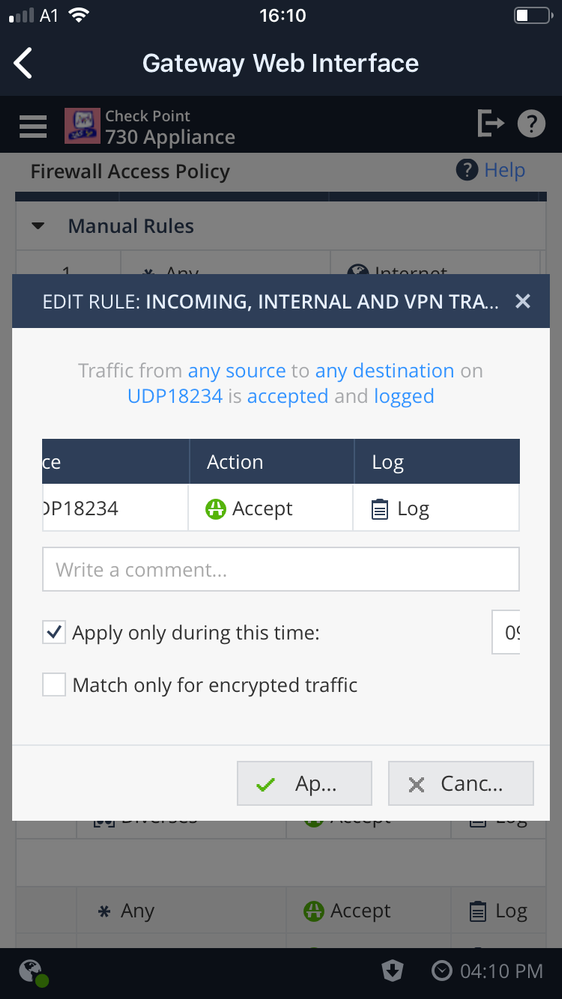562x999 pixels.
Task: Collapse the Manual Rules section
Action: click(38, 226)
